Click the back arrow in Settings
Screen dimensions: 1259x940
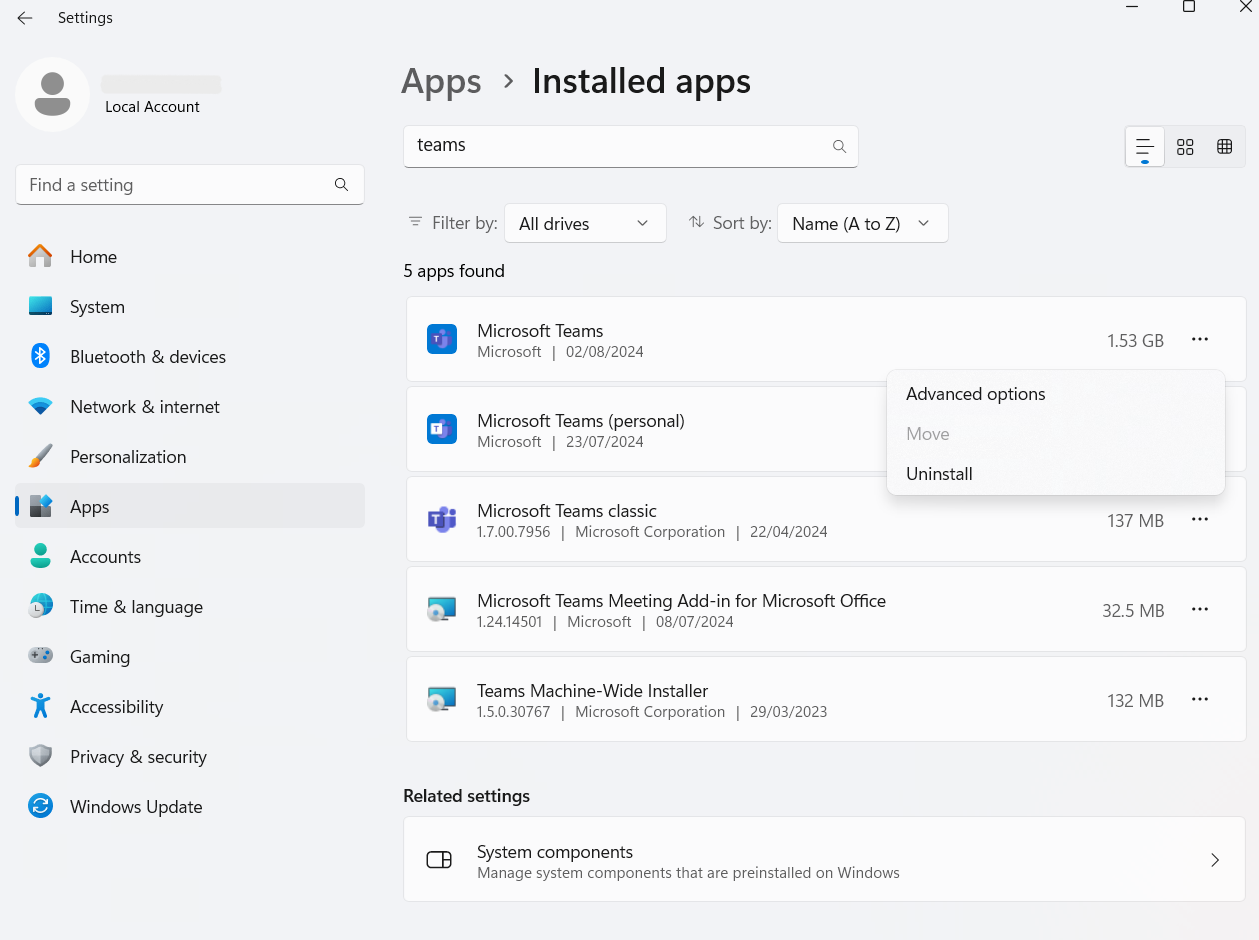pyautogui.click(x=24, y=17)
